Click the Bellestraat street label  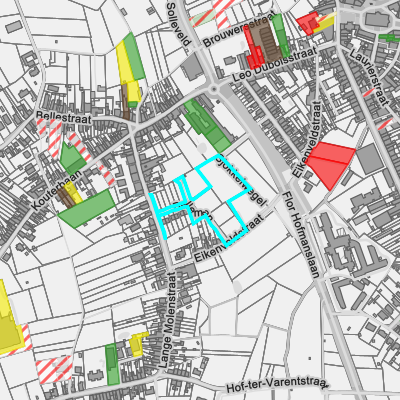point(63,117)
